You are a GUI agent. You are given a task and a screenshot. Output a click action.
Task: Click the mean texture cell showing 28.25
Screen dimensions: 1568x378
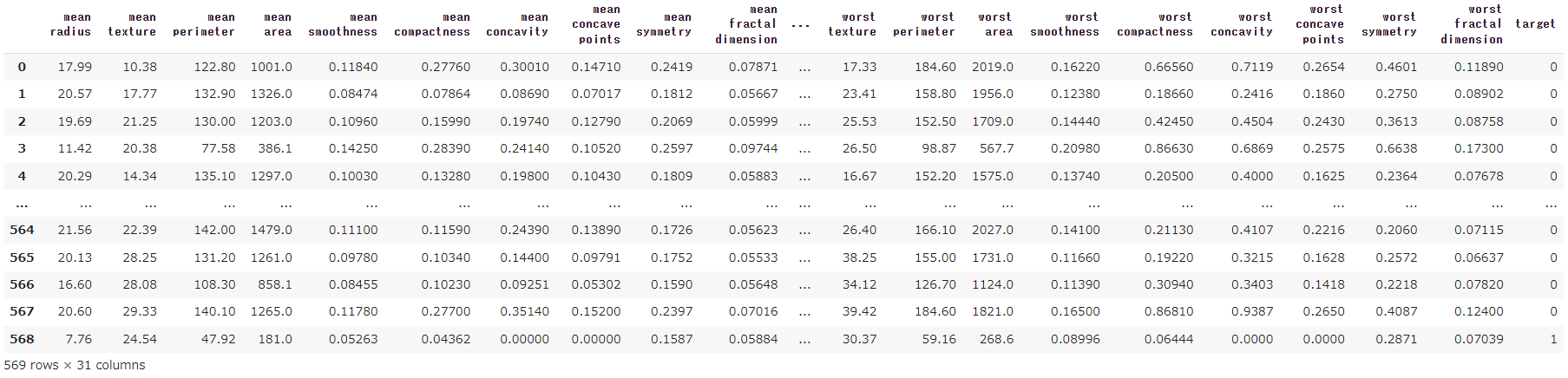point(140,257)
